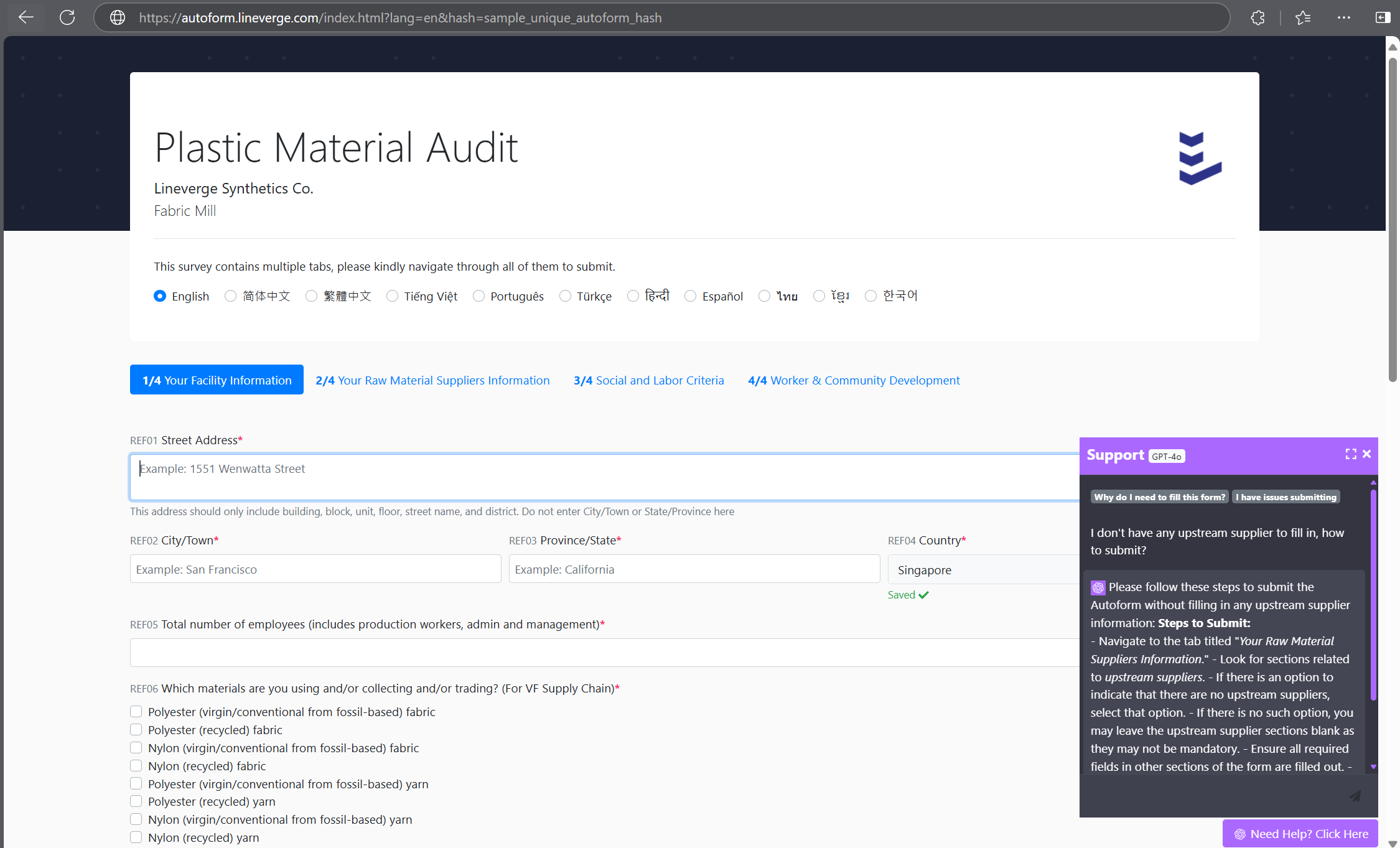Open Your Raw Material Suppliers Information tab

[x=432, y=380]
